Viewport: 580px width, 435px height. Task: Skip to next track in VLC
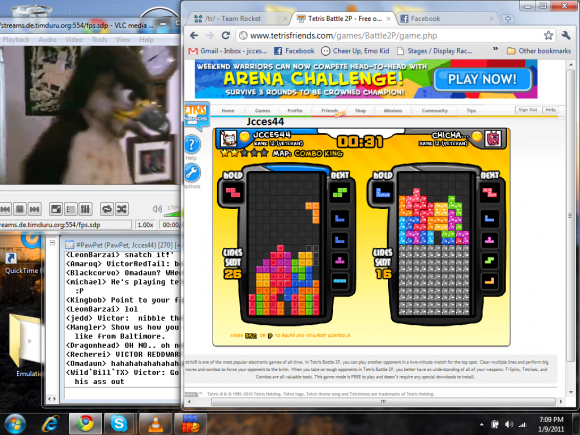tap(35, 209)
